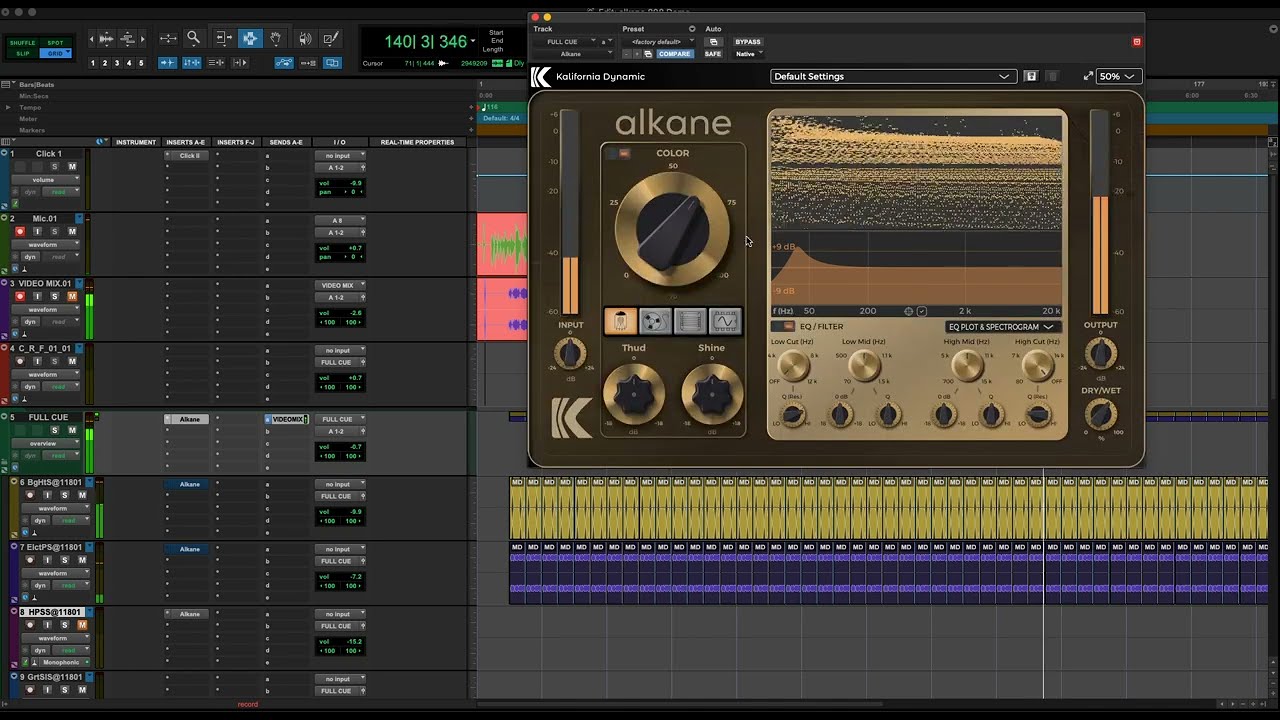Click the SAFE automation button

pos(712,54)
